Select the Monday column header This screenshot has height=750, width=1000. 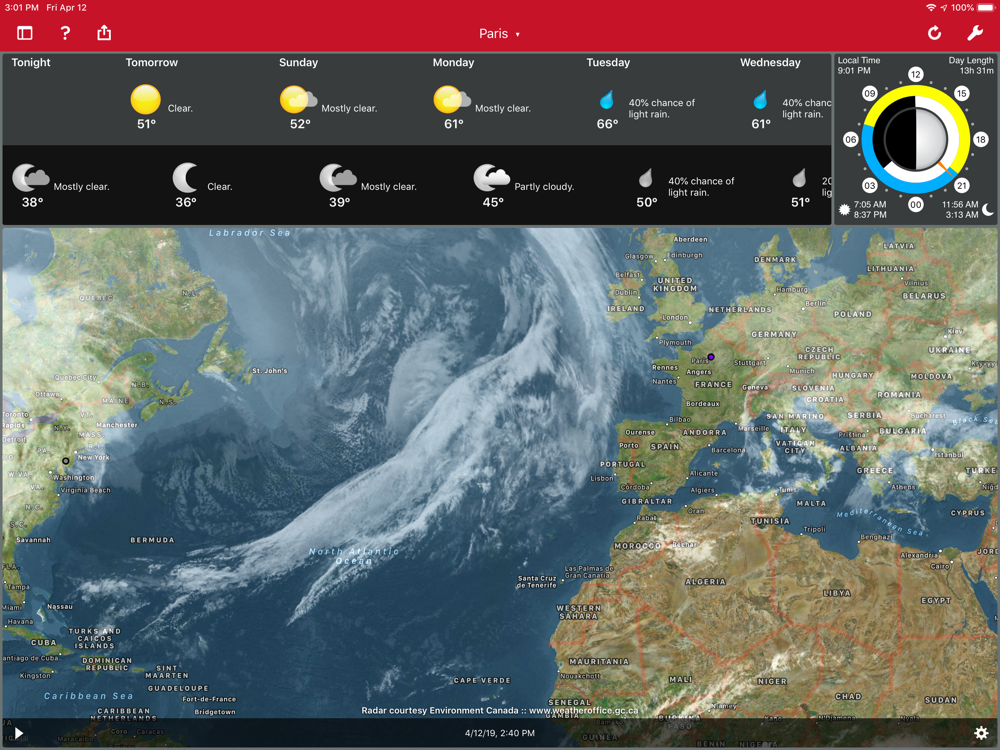point(453,62)
